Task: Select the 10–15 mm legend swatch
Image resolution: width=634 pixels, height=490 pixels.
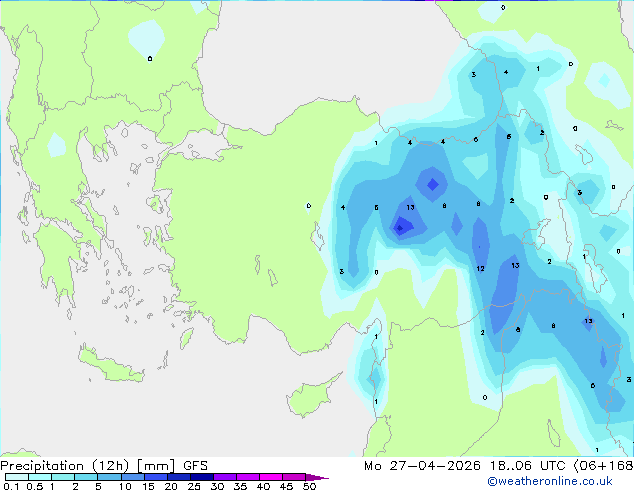Action: pyautogui.click(x=132, y=477)
